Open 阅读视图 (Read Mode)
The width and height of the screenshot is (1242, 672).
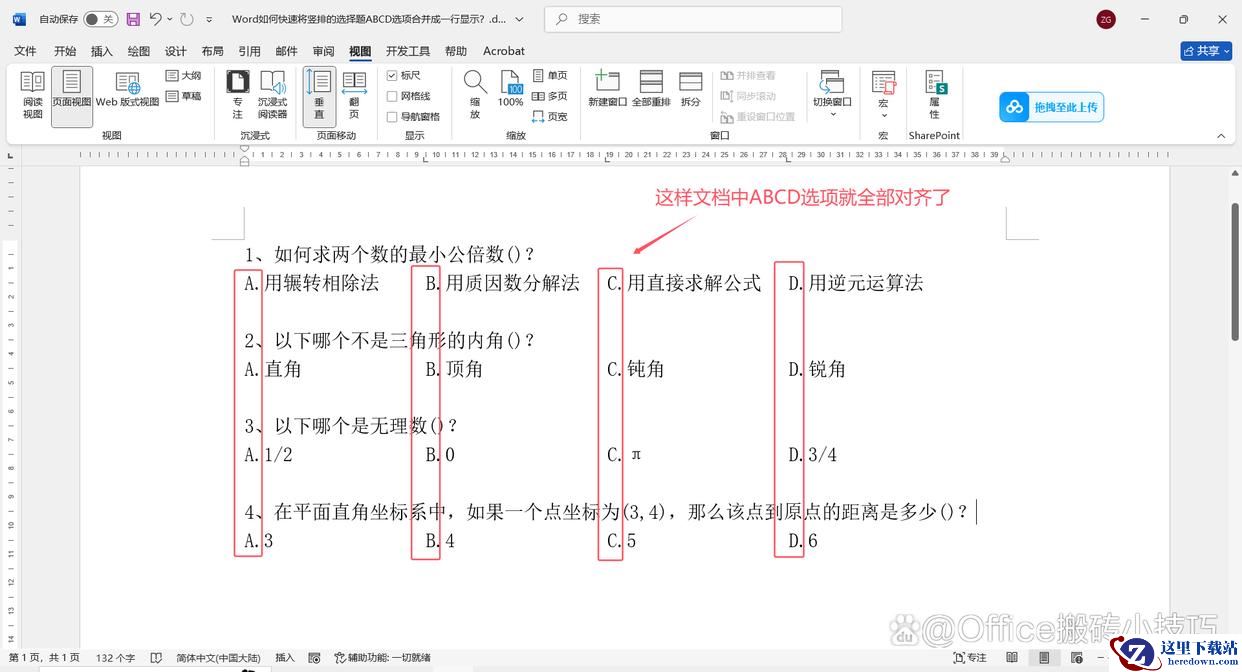point(33,95)
